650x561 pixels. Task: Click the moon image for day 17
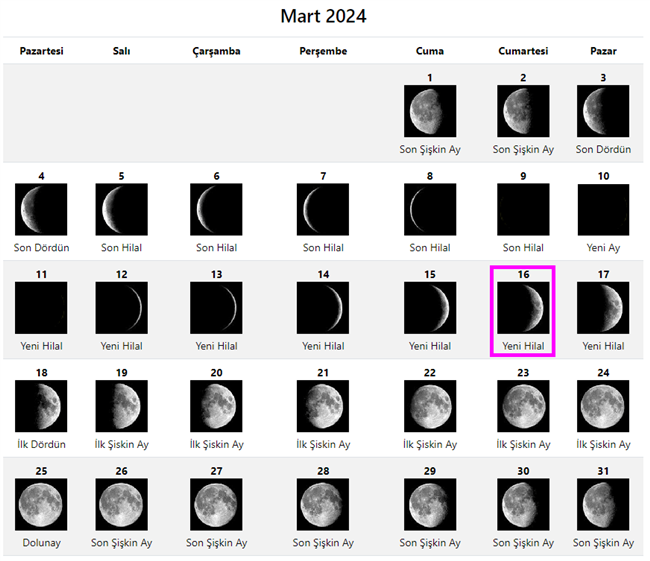coord(603,308)
